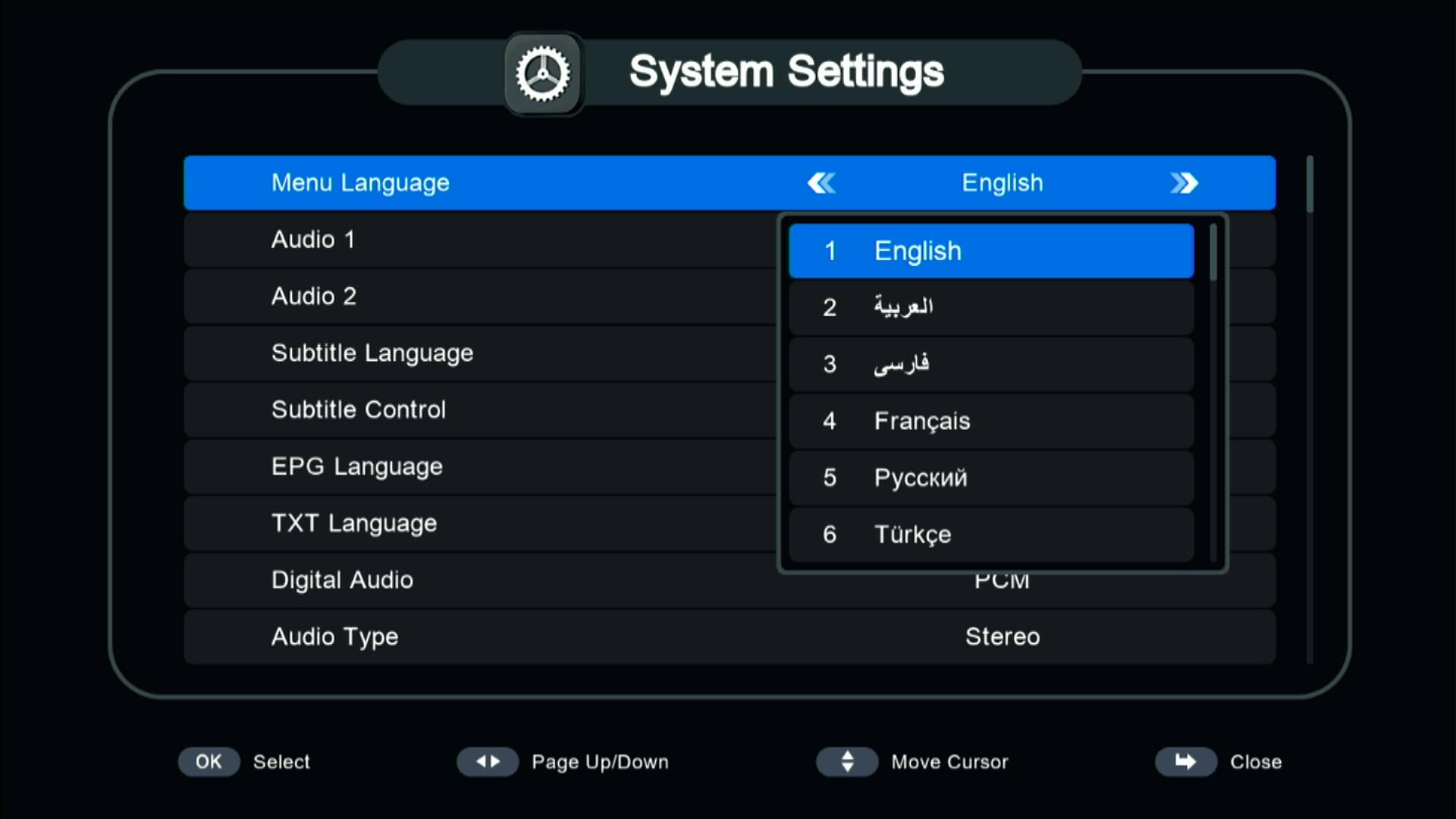Image resolution: width=1456 pixels, height=819 pixels.
Task: Click the left double-arrow for Menu Language
Action: coord(822,183)
